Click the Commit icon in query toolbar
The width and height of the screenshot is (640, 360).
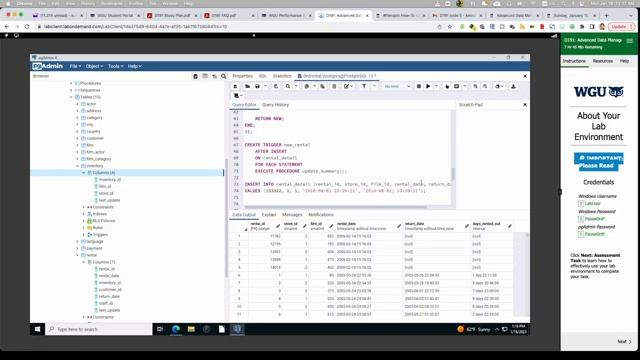coord(475,87)
